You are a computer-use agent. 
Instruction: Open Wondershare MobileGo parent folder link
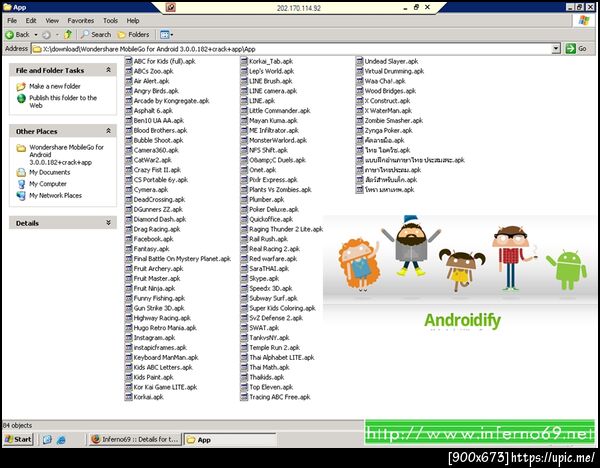(66, 155)
